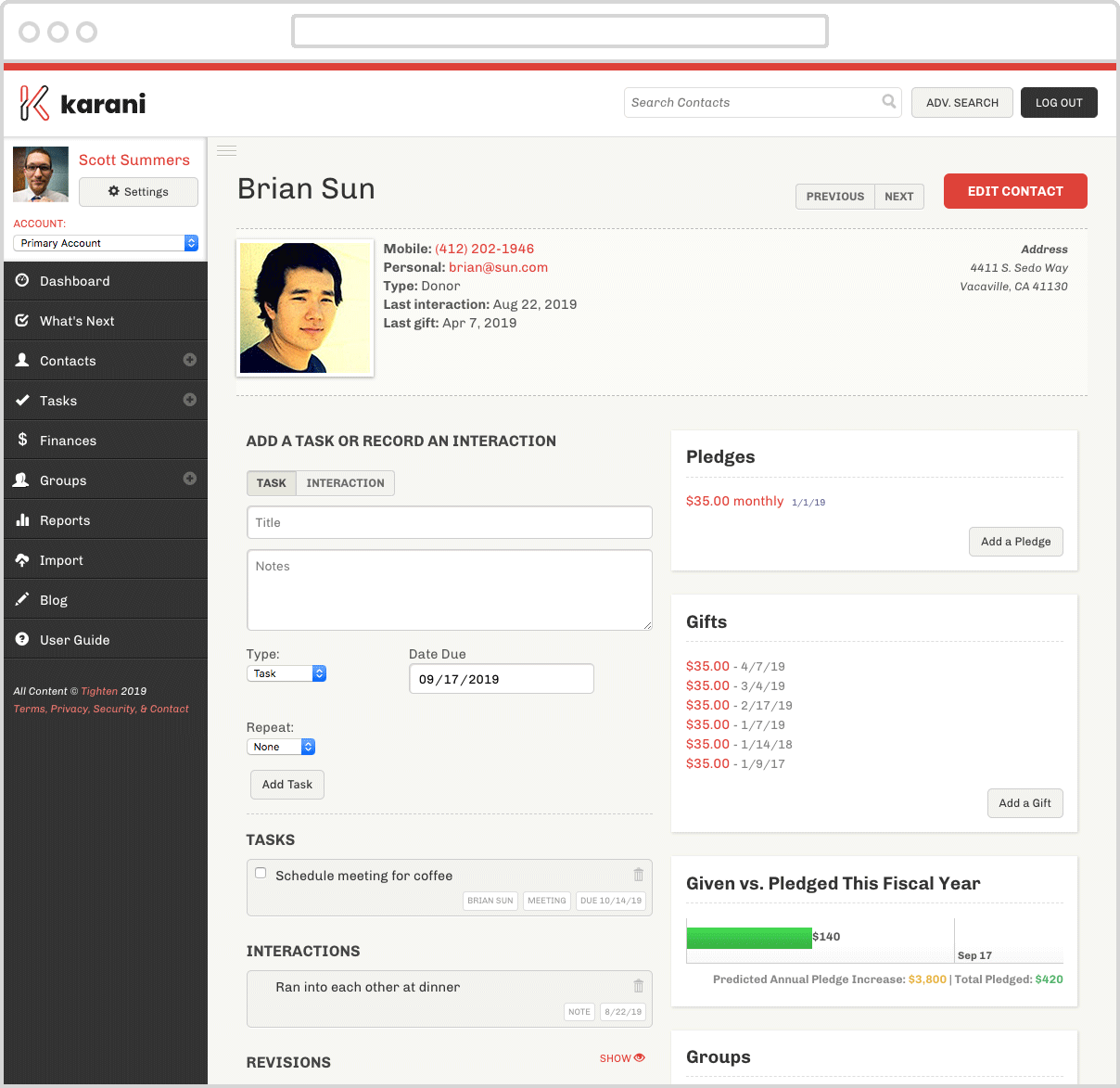Select the TASK tab

[x=271, y=482]
